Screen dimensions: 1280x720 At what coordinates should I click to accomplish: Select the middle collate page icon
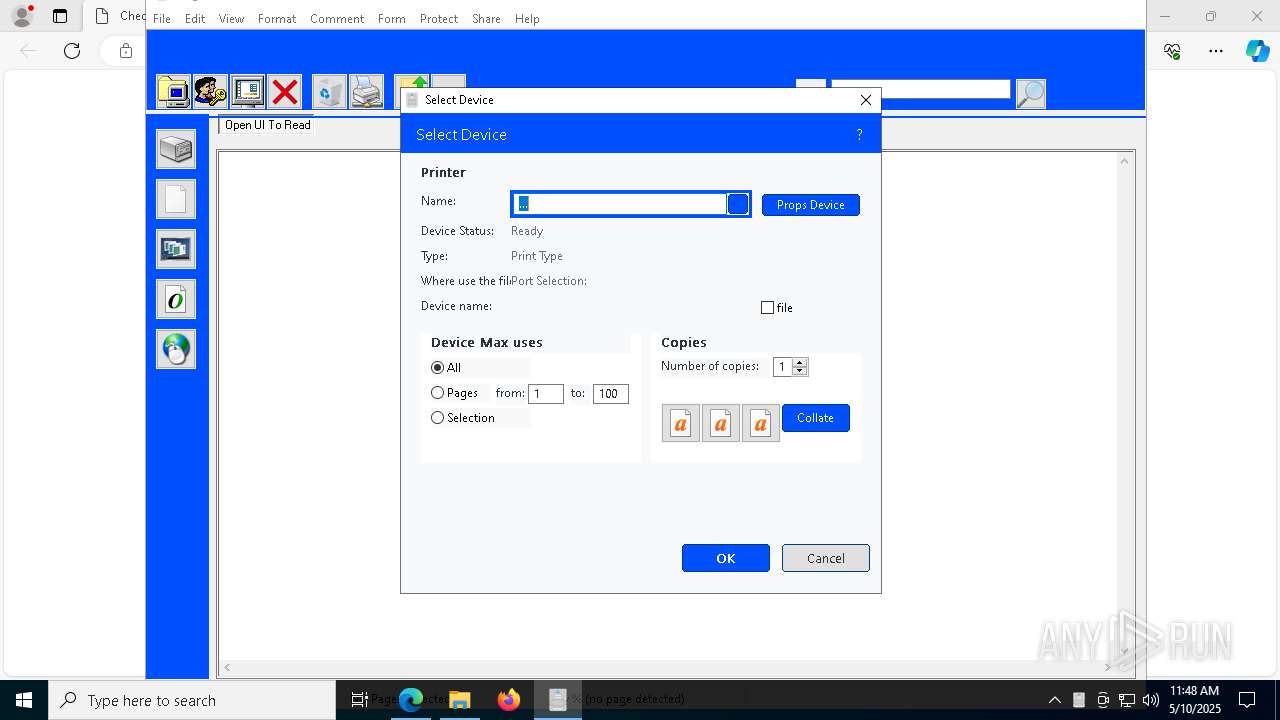point(721,423)
